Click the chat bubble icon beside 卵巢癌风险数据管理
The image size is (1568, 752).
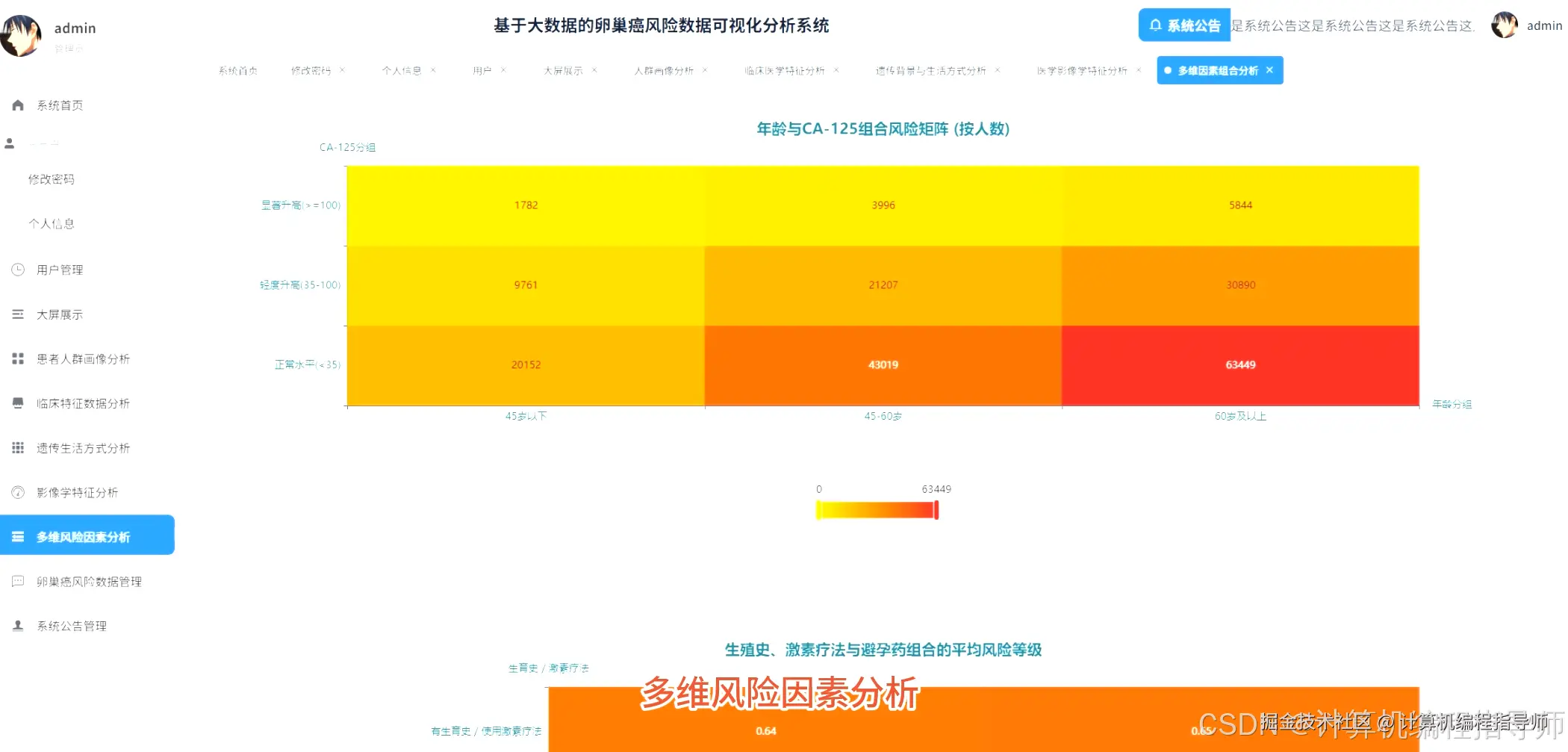click(18, 581)
